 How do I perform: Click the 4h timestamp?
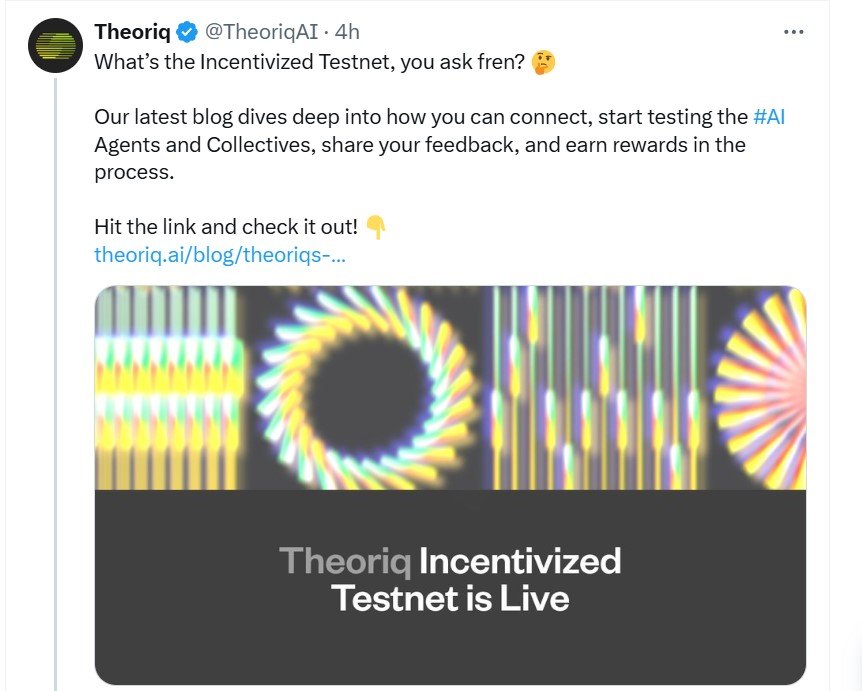(347, 32)
